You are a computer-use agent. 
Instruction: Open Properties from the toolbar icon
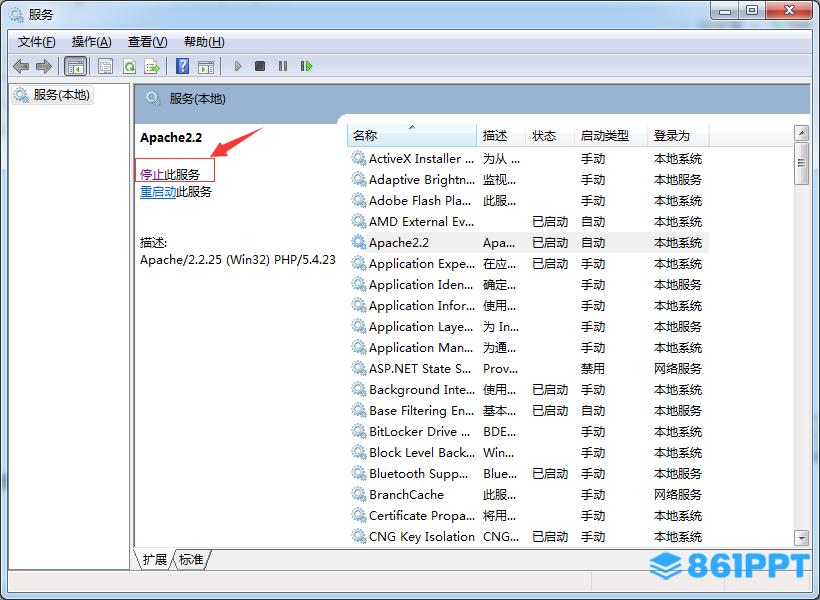[x=105, y=66]
